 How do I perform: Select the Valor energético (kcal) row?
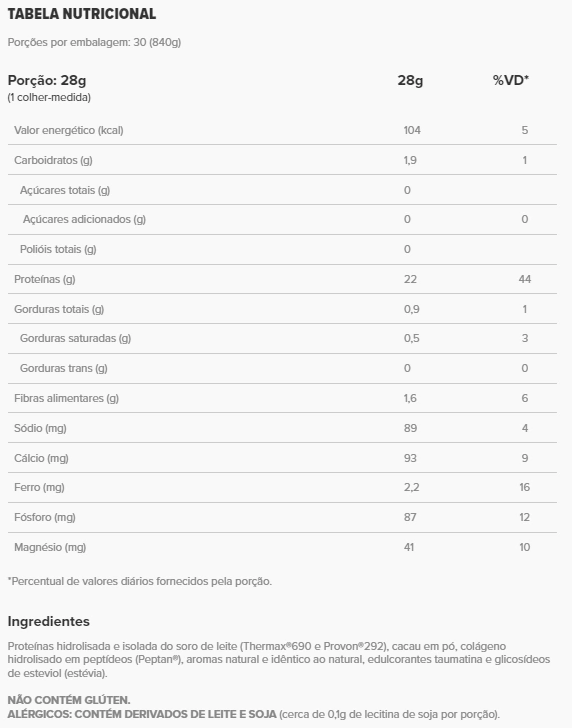point(282,130)
